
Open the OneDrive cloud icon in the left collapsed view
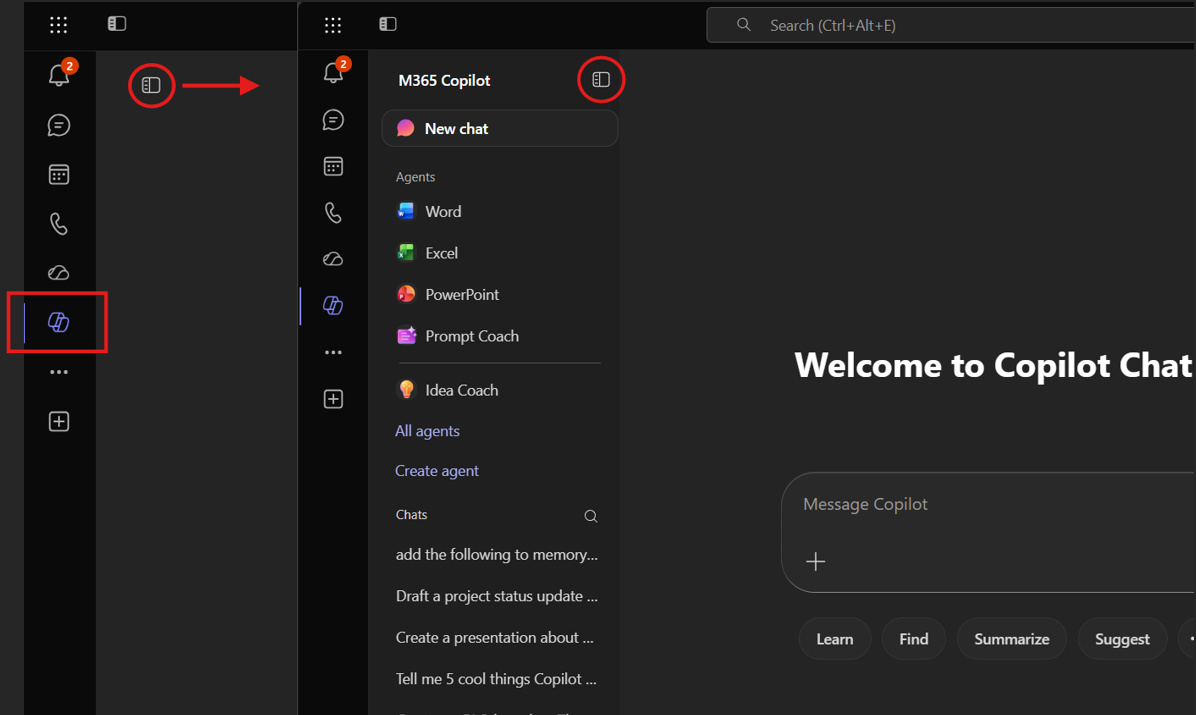coord(59,272)
